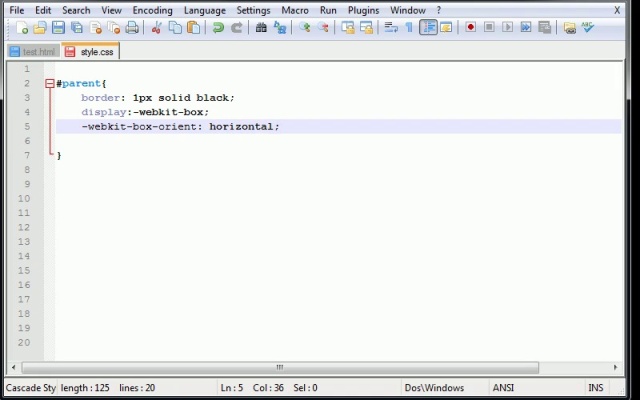Click line number 10 in margin
The height and width of the screenshot is (400, 640).
click(24, 199)
